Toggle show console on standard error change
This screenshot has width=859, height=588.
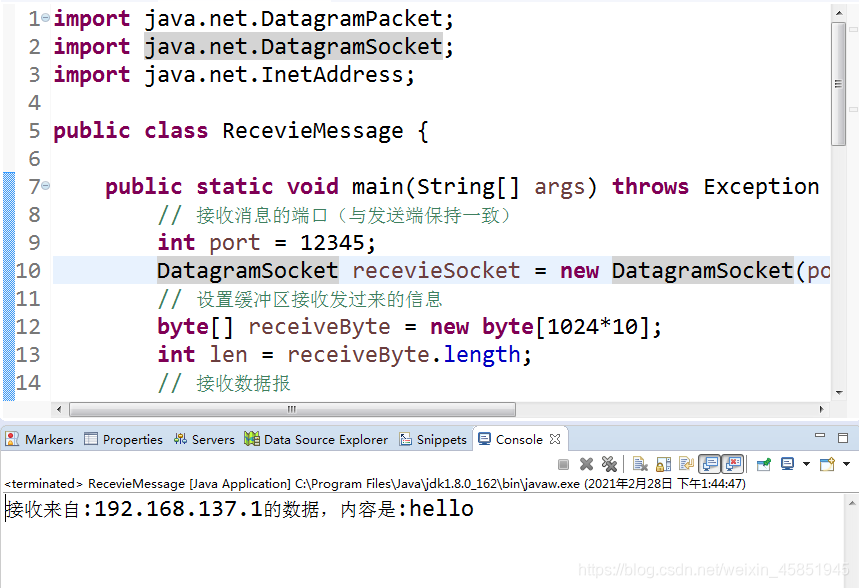pos(733,464)
